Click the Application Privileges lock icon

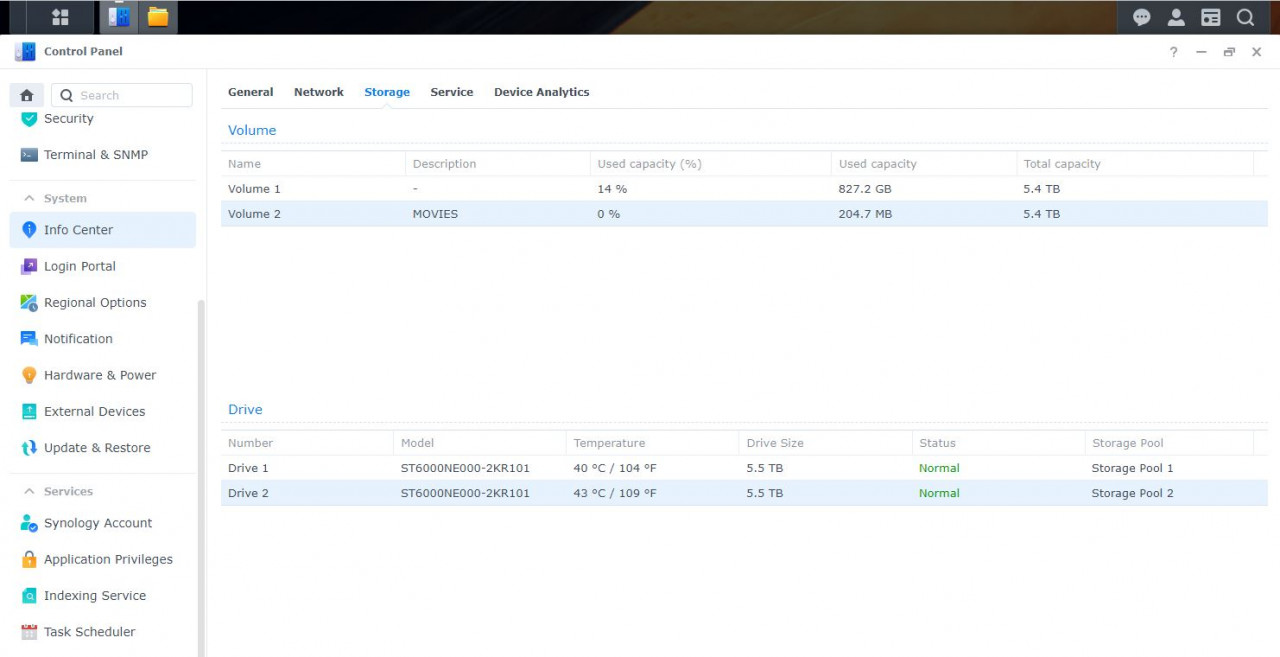point(29,559)
